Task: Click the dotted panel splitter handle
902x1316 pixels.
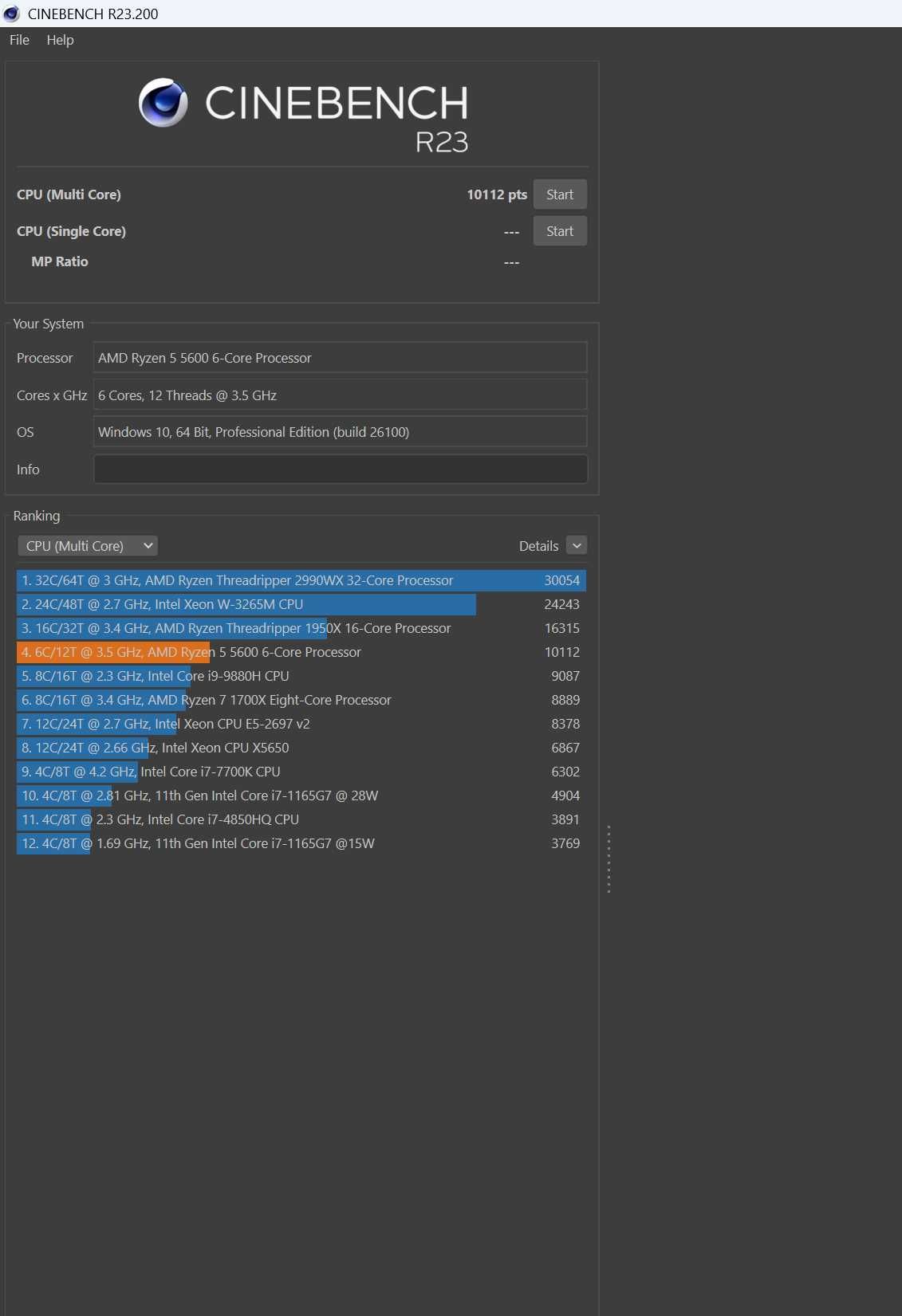Action: point(609,859)
